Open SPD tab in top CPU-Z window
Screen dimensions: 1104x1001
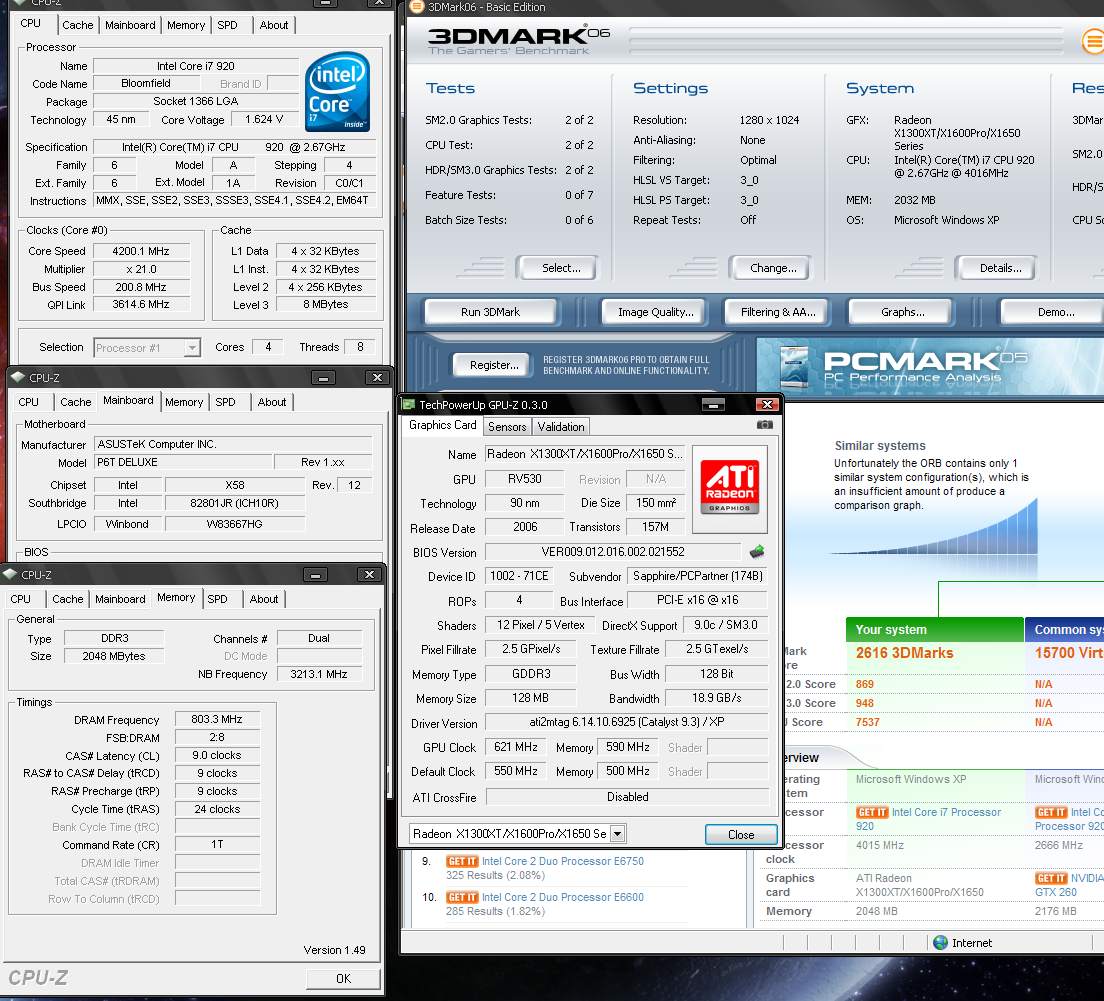tap(227, 25)
